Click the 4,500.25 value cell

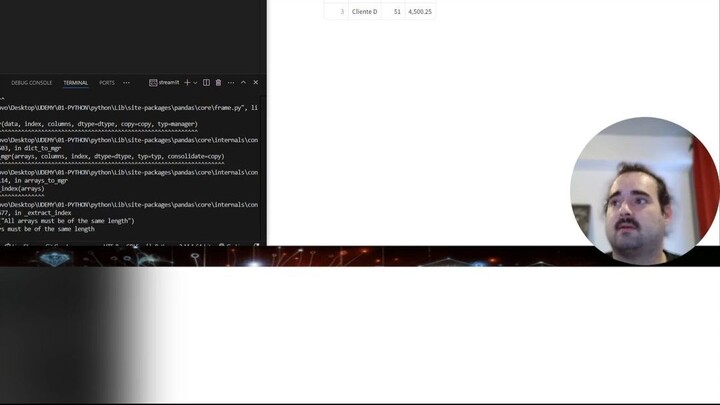[x=420, y=12]
